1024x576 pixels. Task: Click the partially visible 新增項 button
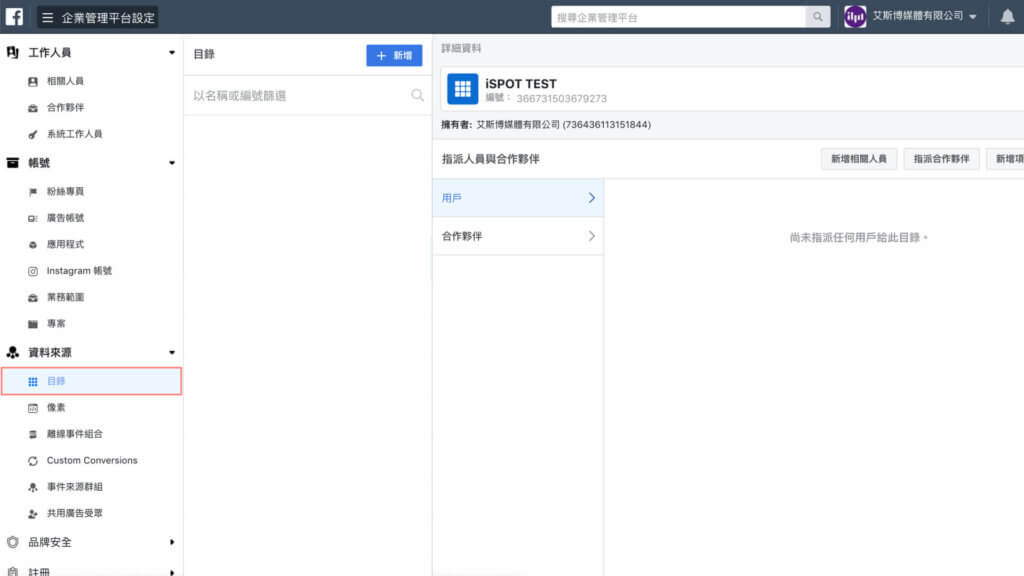1006,159
